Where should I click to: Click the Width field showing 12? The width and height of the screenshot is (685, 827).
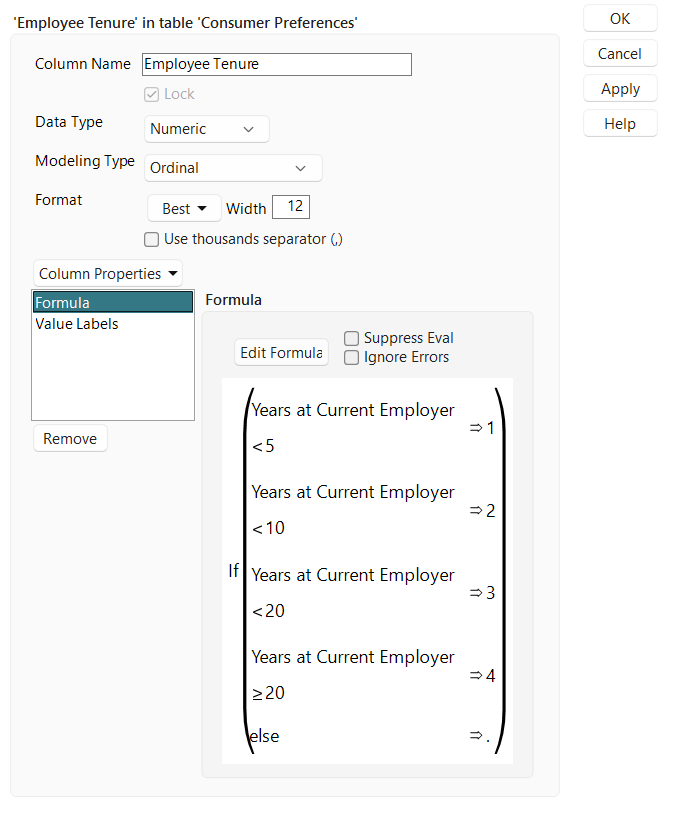[291, 206]
